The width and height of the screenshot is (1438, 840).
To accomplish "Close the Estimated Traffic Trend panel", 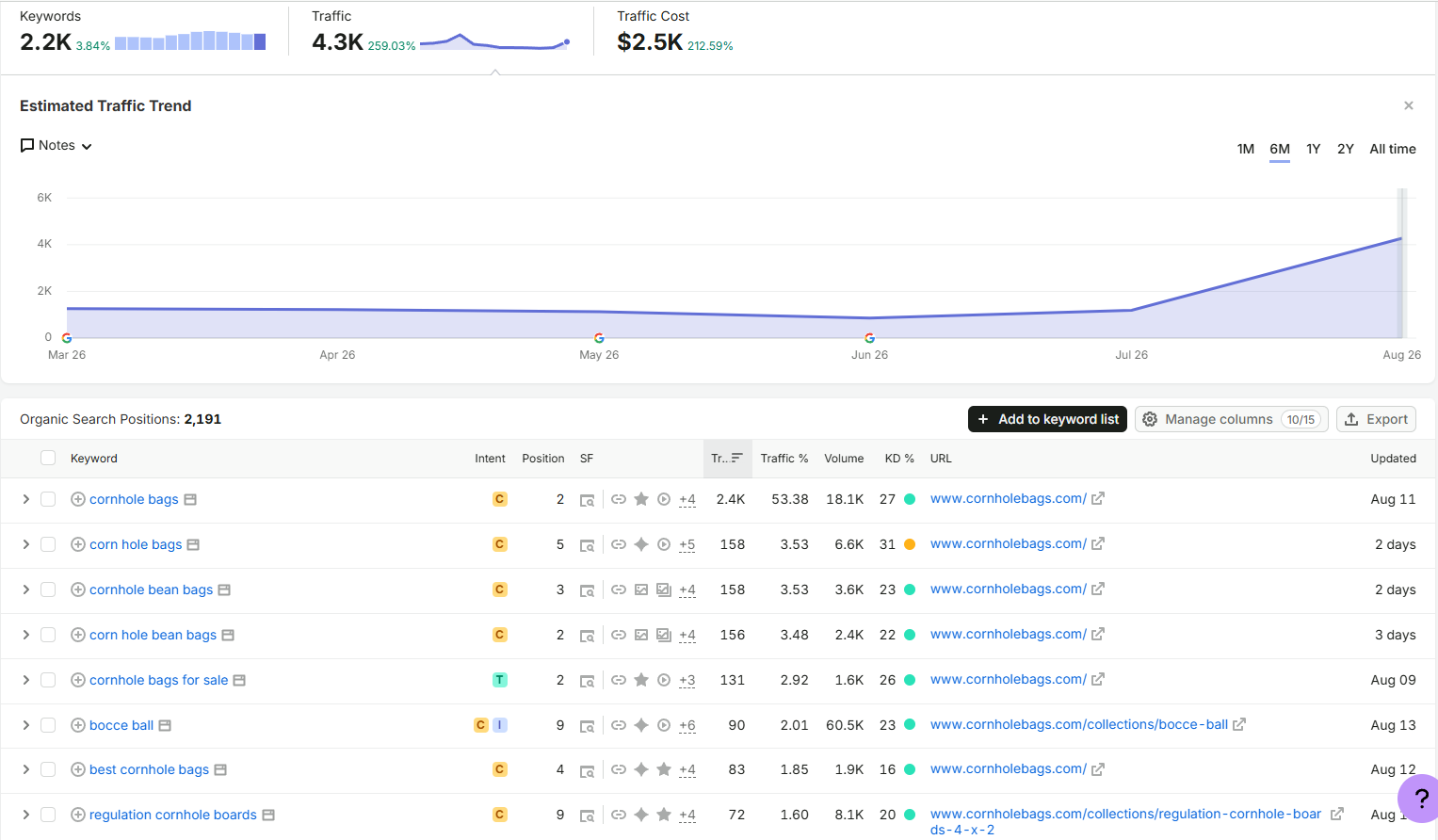I will [x=1409, y=105].
